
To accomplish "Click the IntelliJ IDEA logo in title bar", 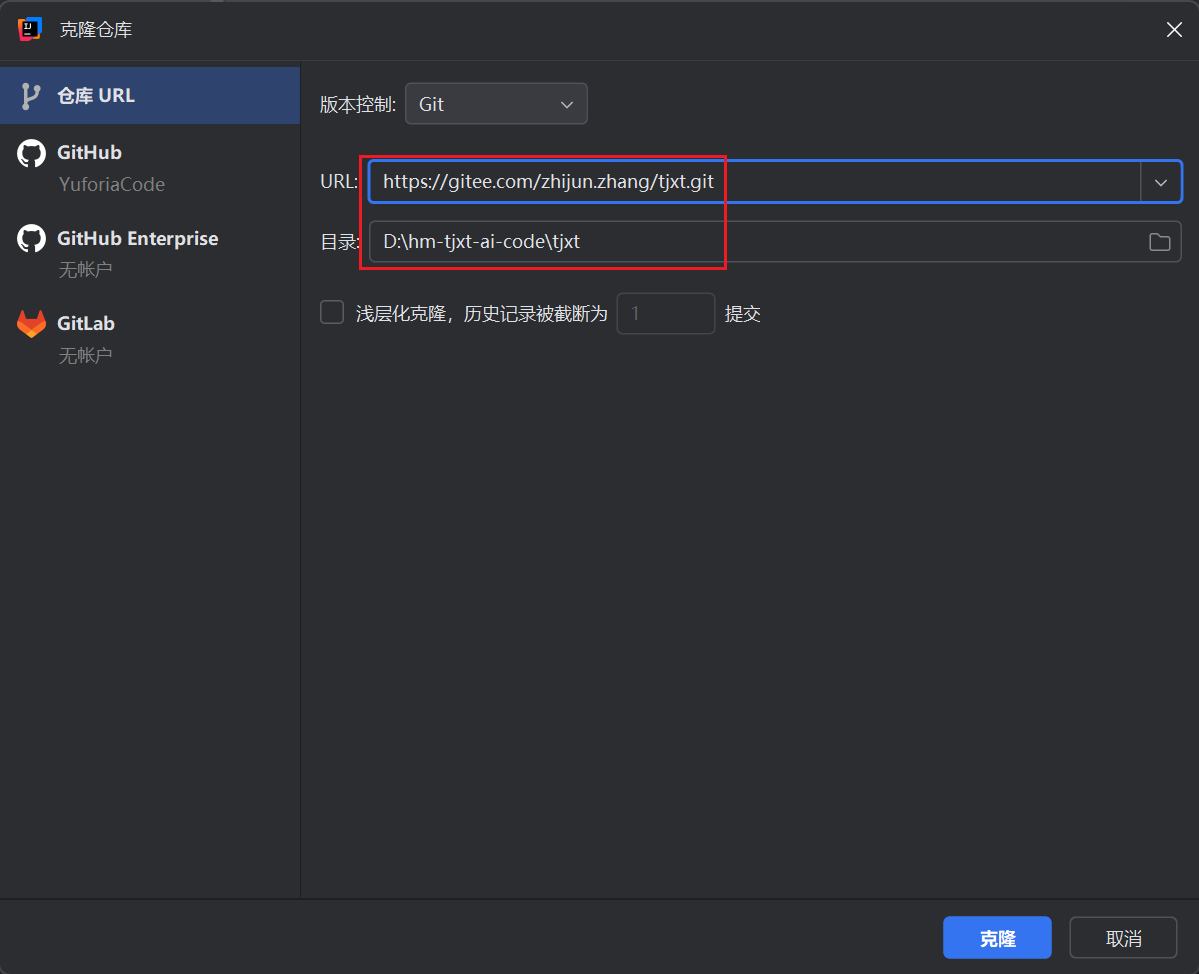I will point(30,29).
